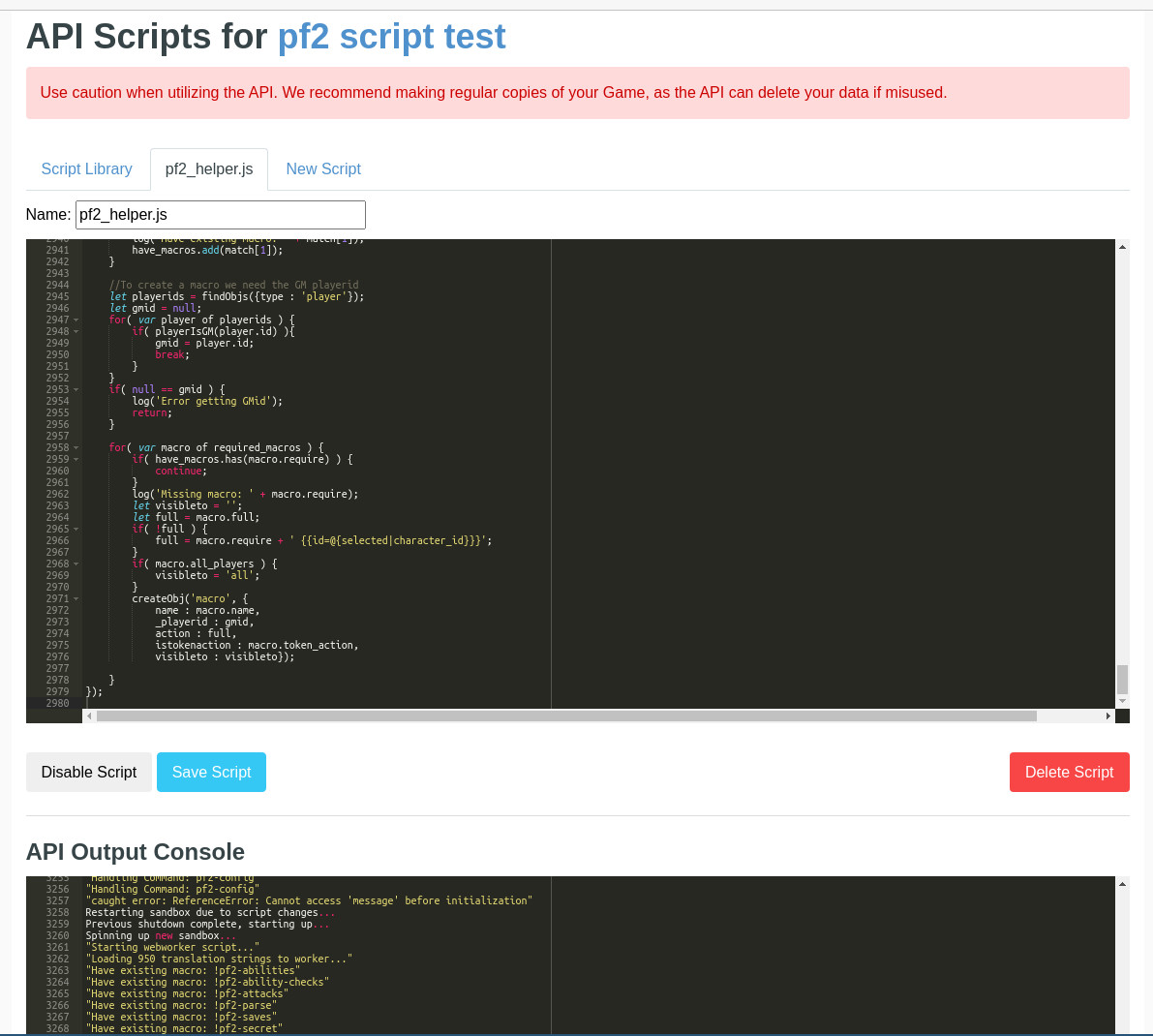The height and width of the screenshot is (1036, 1153).
Task: Click the Disable Script button
Action: [x=89, y=772]
